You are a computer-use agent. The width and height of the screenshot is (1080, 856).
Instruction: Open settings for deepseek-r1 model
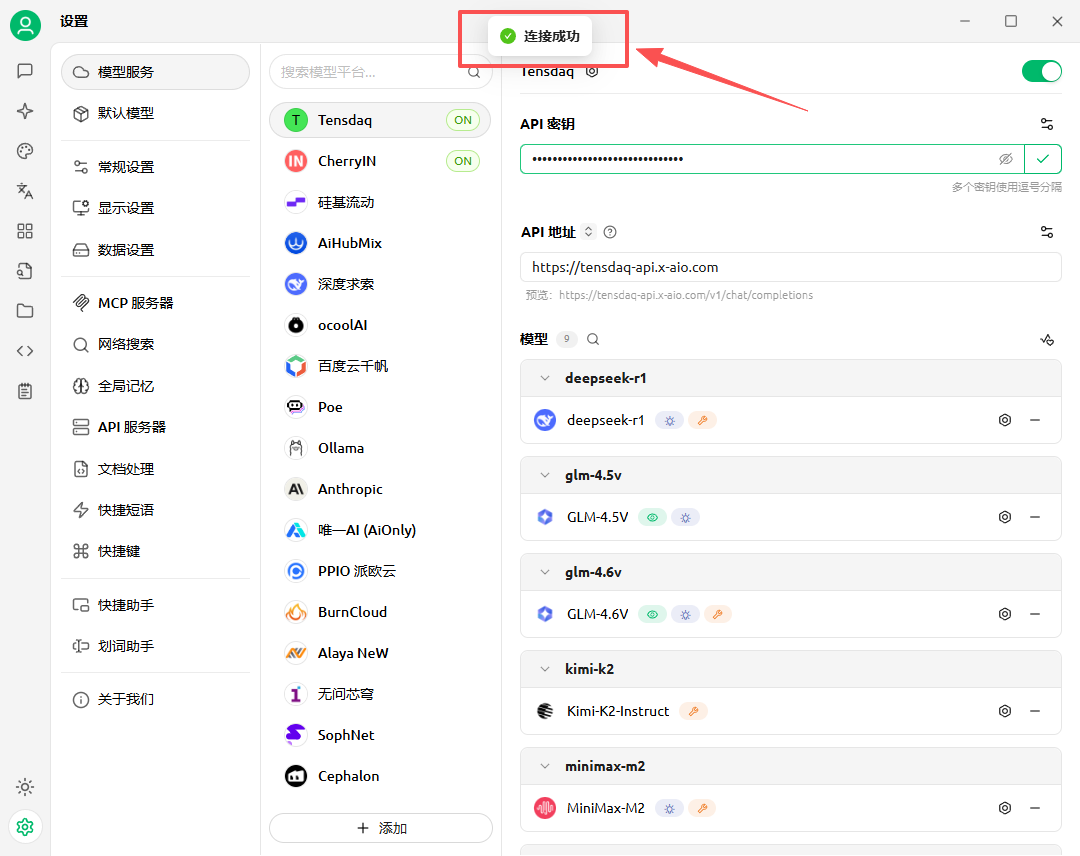click(1005, 420)
